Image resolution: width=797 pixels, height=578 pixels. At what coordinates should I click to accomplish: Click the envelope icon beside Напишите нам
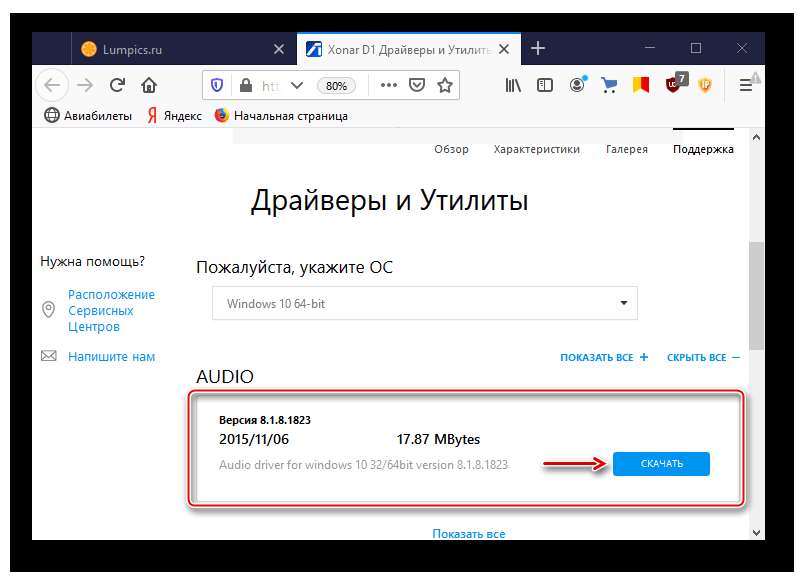(x=49, y=356)
